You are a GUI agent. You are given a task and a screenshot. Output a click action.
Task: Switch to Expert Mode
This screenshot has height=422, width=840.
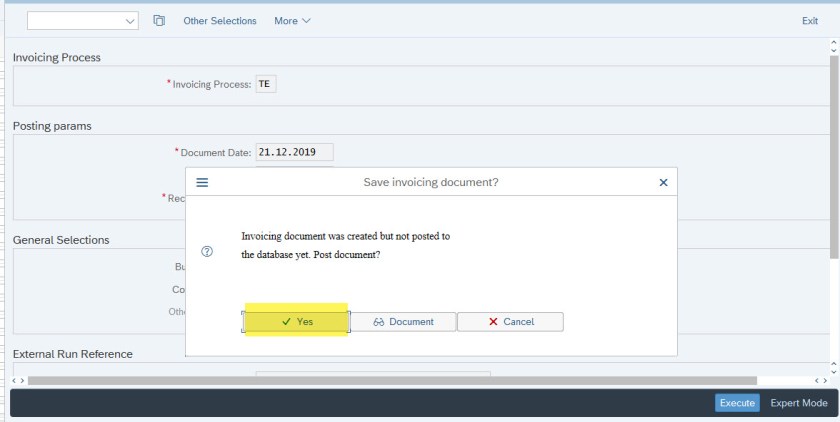coord(799,403)
